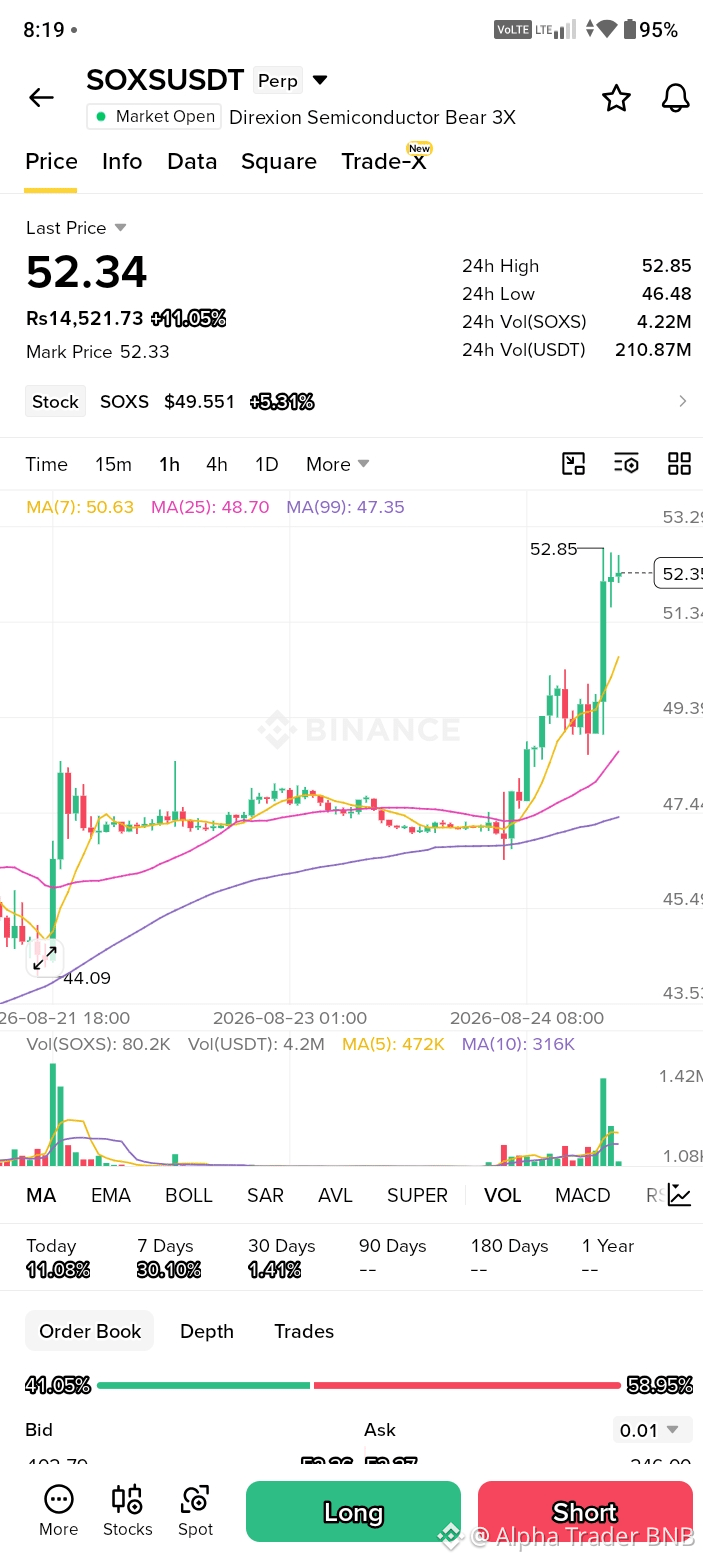
Task: Open the More timeframes dropdown
Action: coord(338,464)
